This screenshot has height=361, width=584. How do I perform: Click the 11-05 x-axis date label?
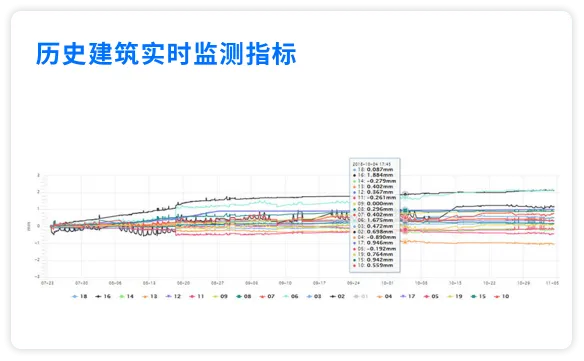pyautogui.click(x=552, y=283)
